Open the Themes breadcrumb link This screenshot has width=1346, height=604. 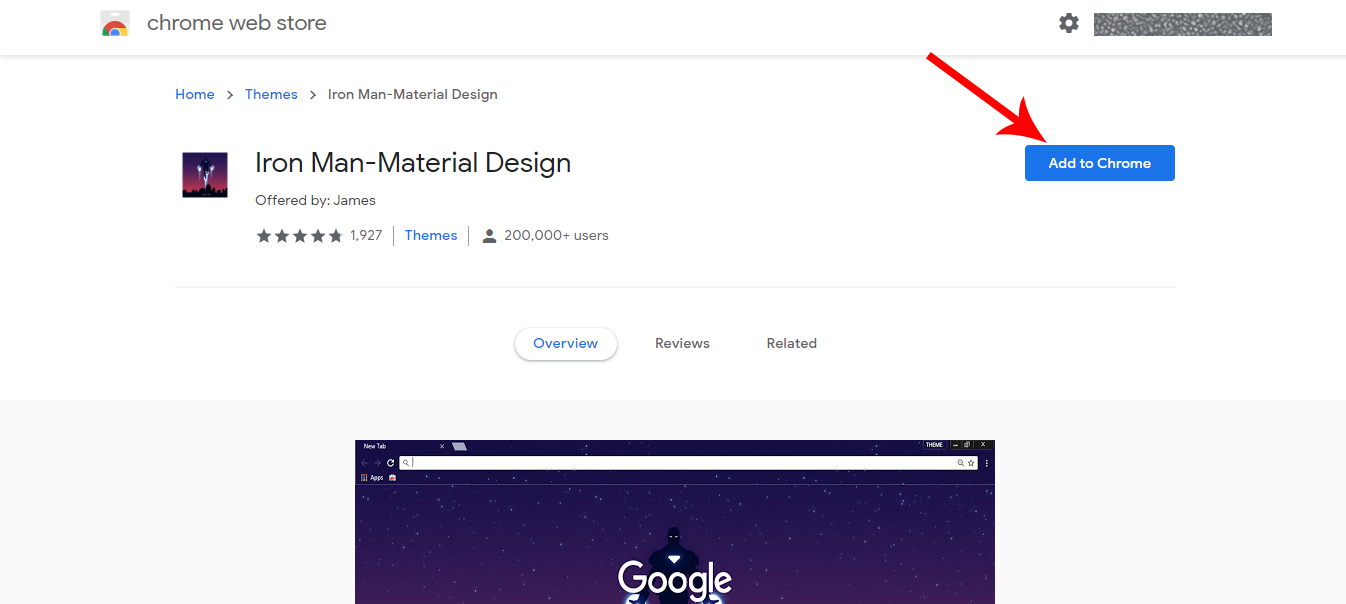tap(271, 94)
